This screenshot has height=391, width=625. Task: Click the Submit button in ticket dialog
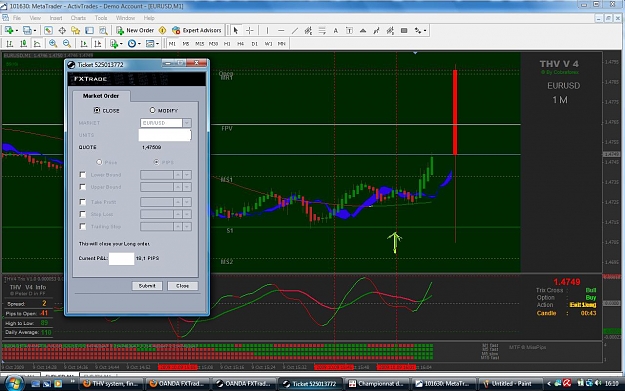click(x=147, y=286)
